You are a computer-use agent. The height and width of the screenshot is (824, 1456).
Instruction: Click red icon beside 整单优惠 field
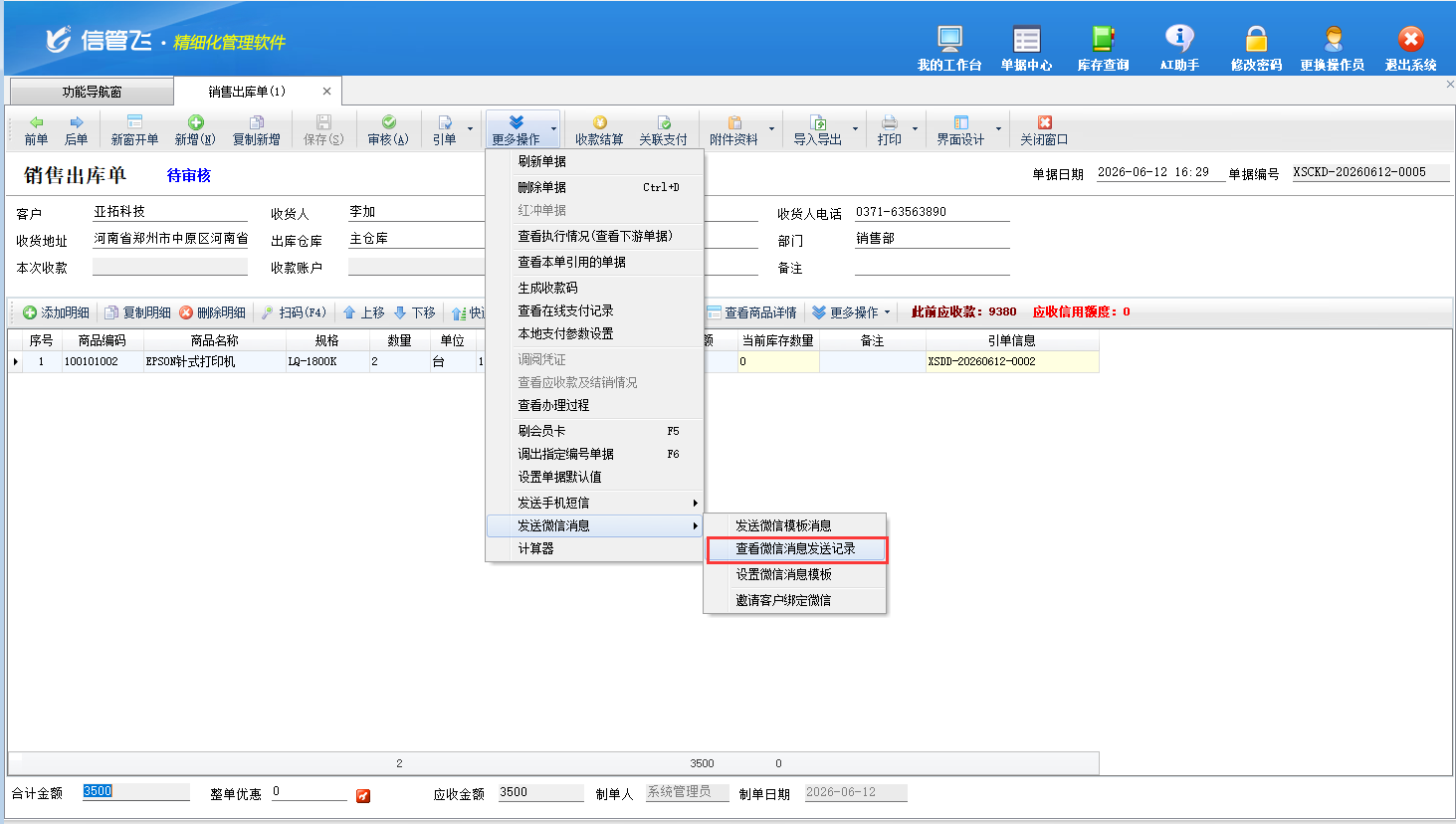point(363,795)
